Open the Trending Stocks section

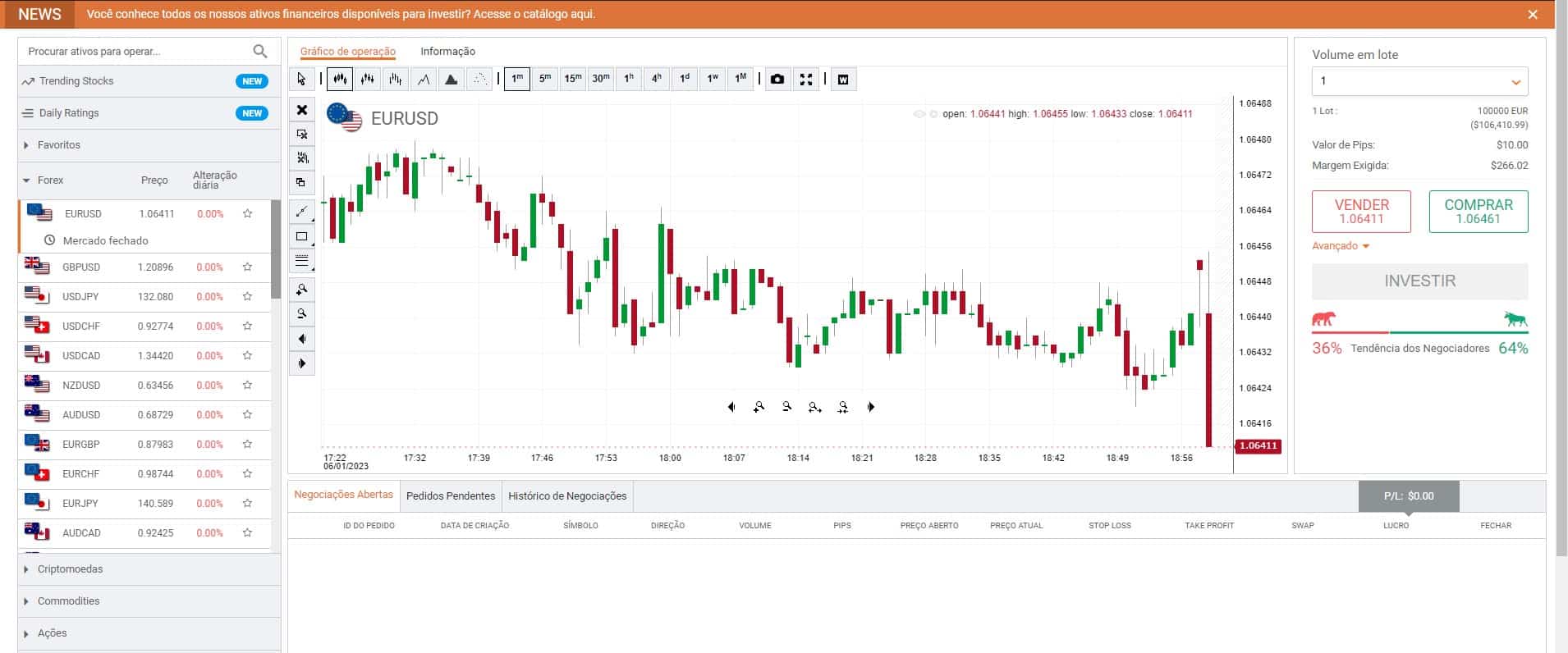(x=149, y=81)
